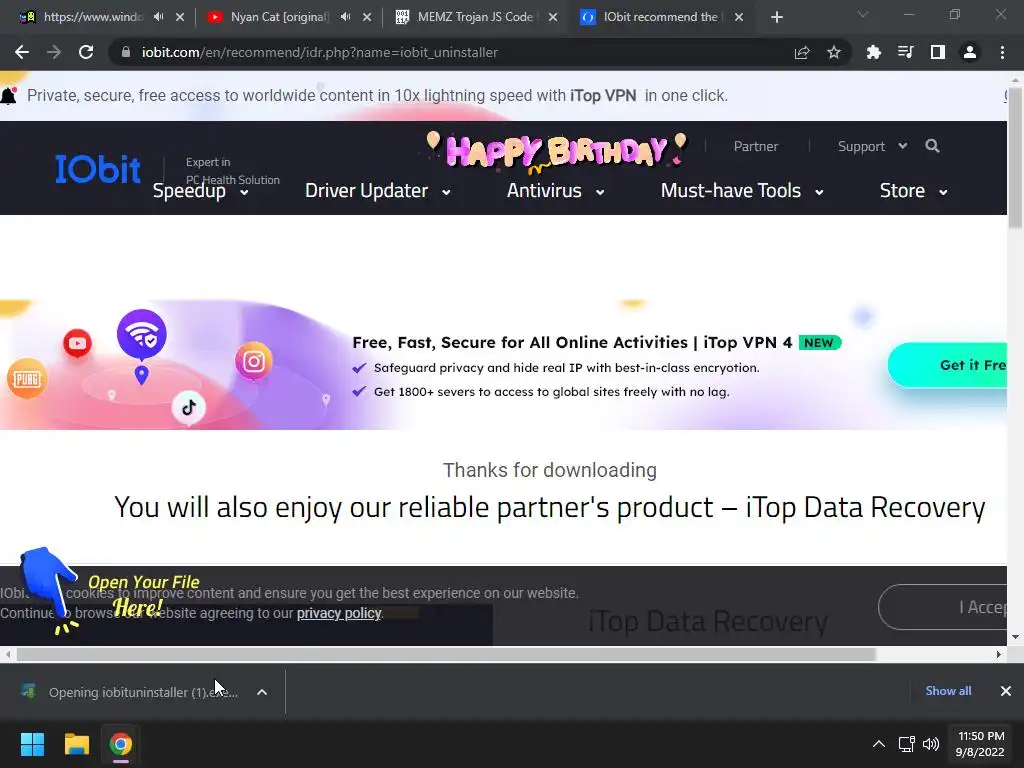Screen dimensions: 1024x768
Task: Mute the windows93 tab audio icon
Action: (x=158, y=17)
